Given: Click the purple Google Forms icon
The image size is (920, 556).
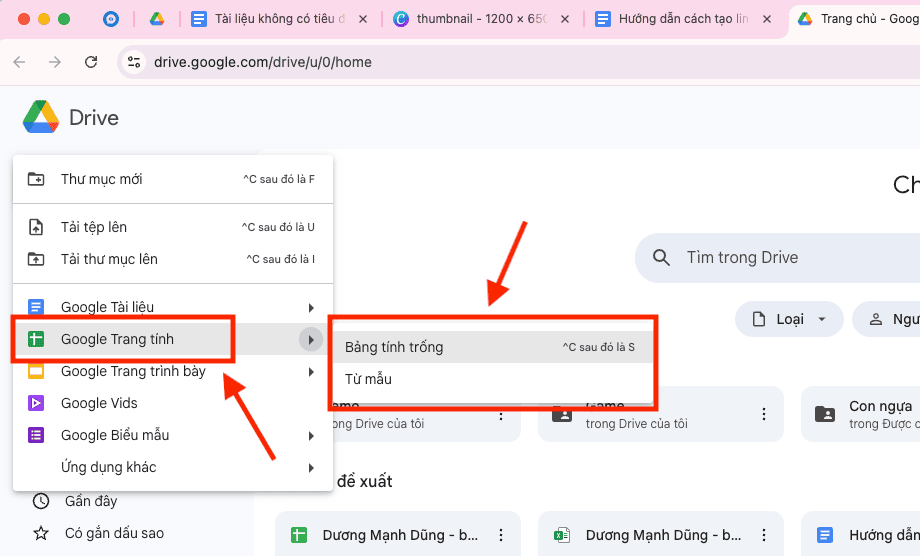Looking at the screenshot, I should coord(36,435).
